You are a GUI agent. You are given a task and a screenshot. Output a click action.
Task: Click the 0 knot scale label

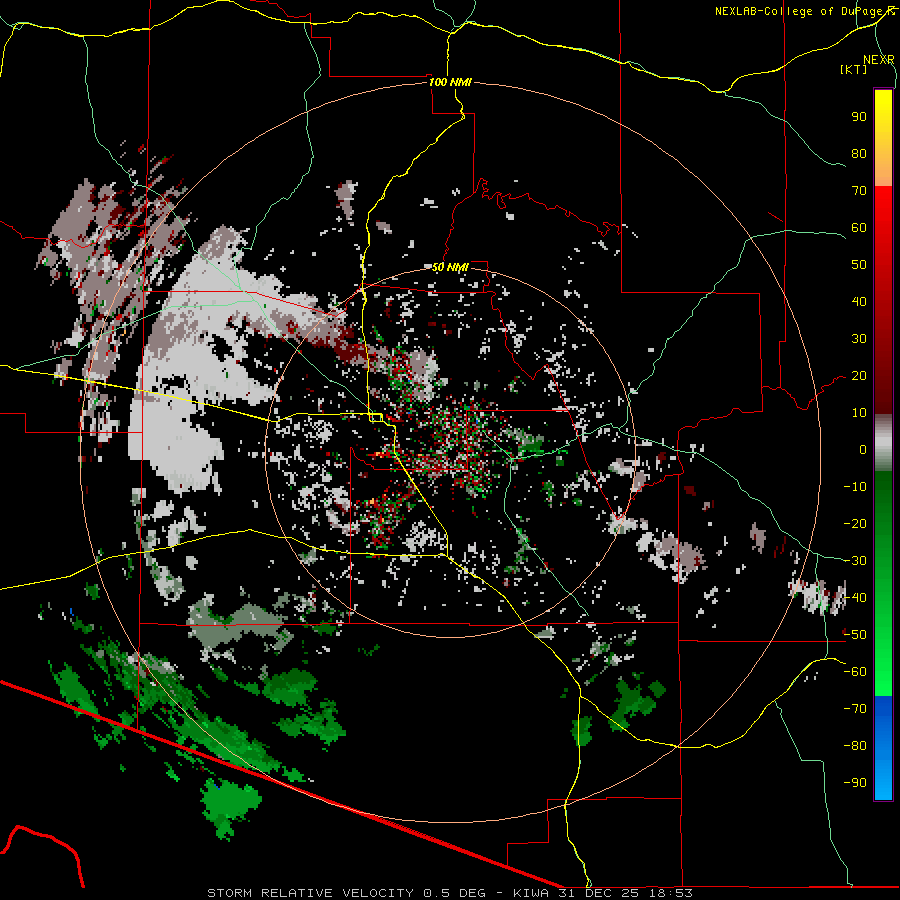coord(863,449)
